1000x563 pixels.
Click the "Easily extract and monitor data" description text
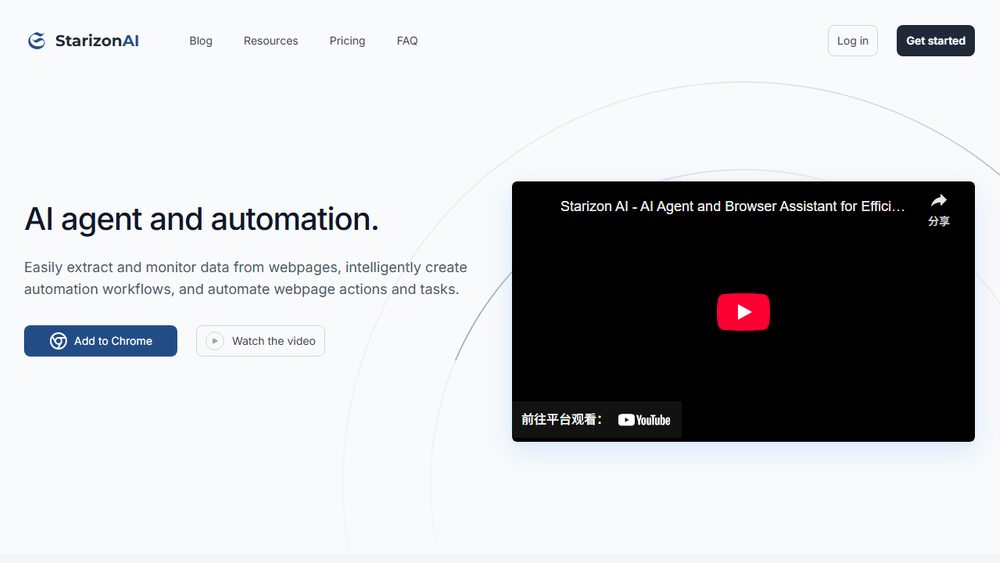[246, 278]
